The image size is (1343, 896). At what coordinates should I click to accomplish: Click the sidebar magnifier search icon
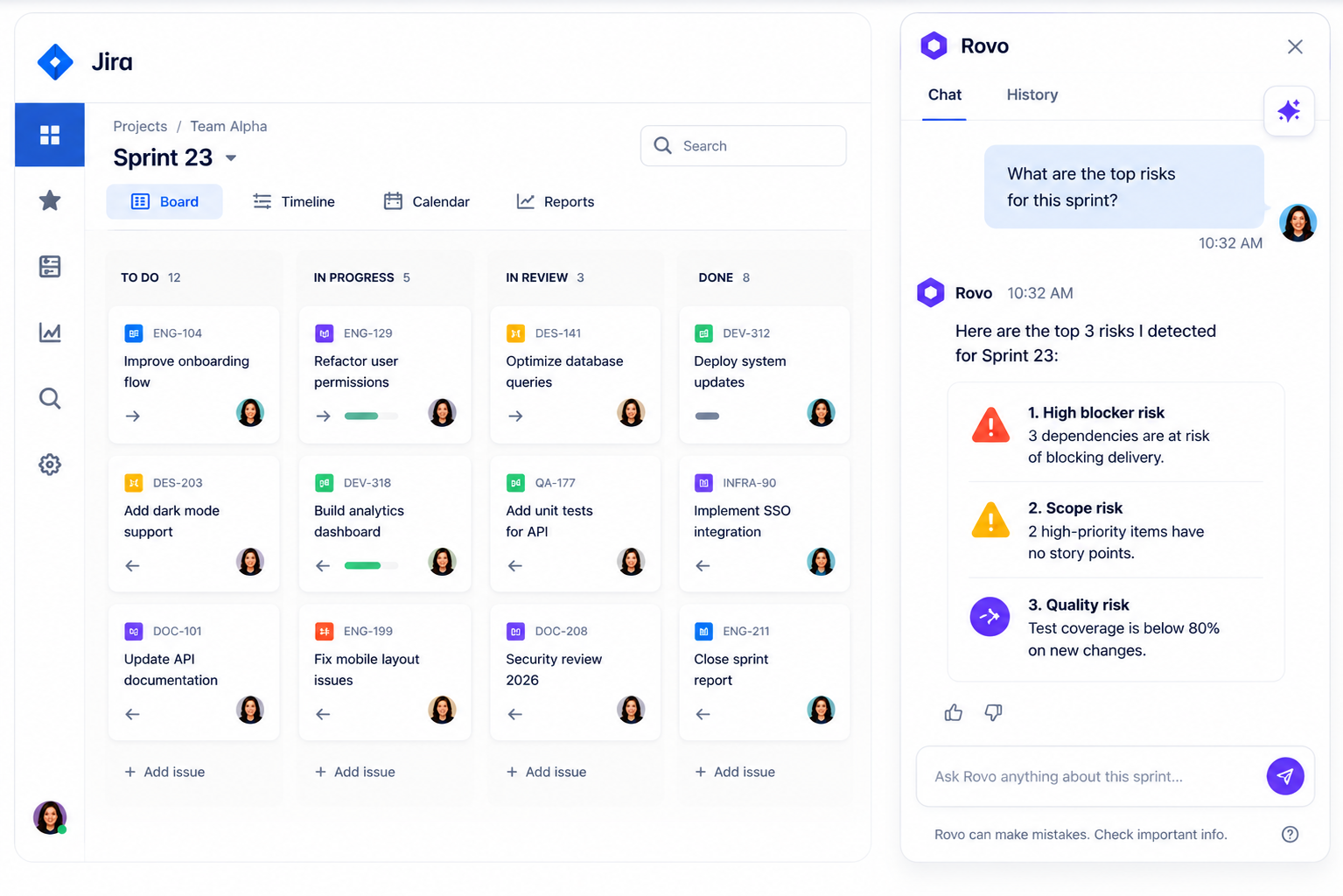point(50,398)
